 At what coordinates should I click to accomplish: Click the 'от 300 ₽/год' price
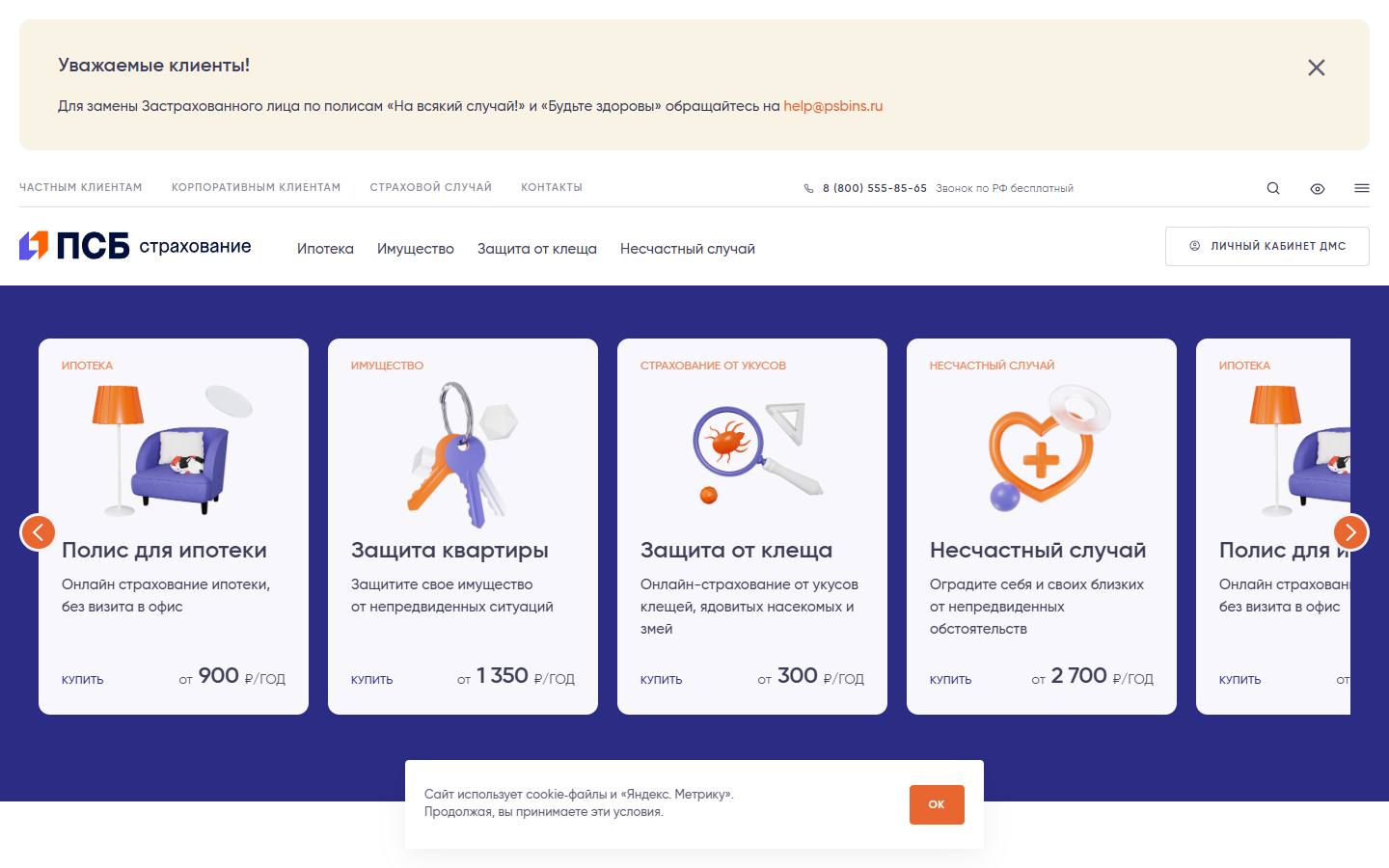pos(811,676)
